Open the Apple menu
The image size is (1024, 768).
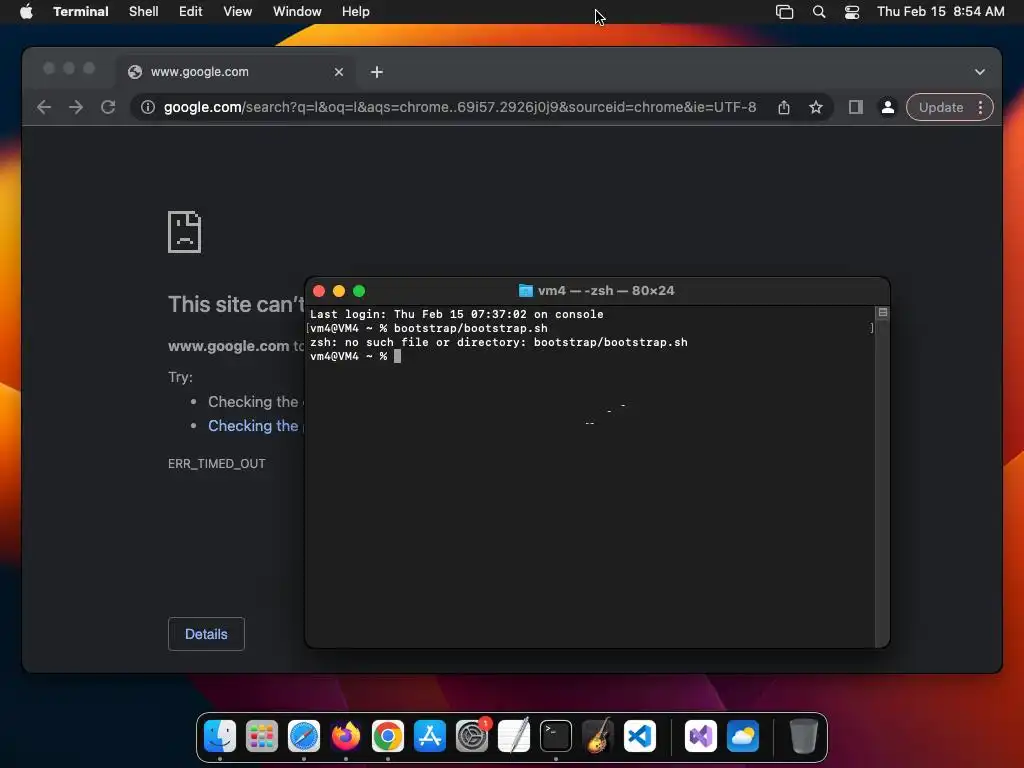pyautogui.click(x=26, y=12)
